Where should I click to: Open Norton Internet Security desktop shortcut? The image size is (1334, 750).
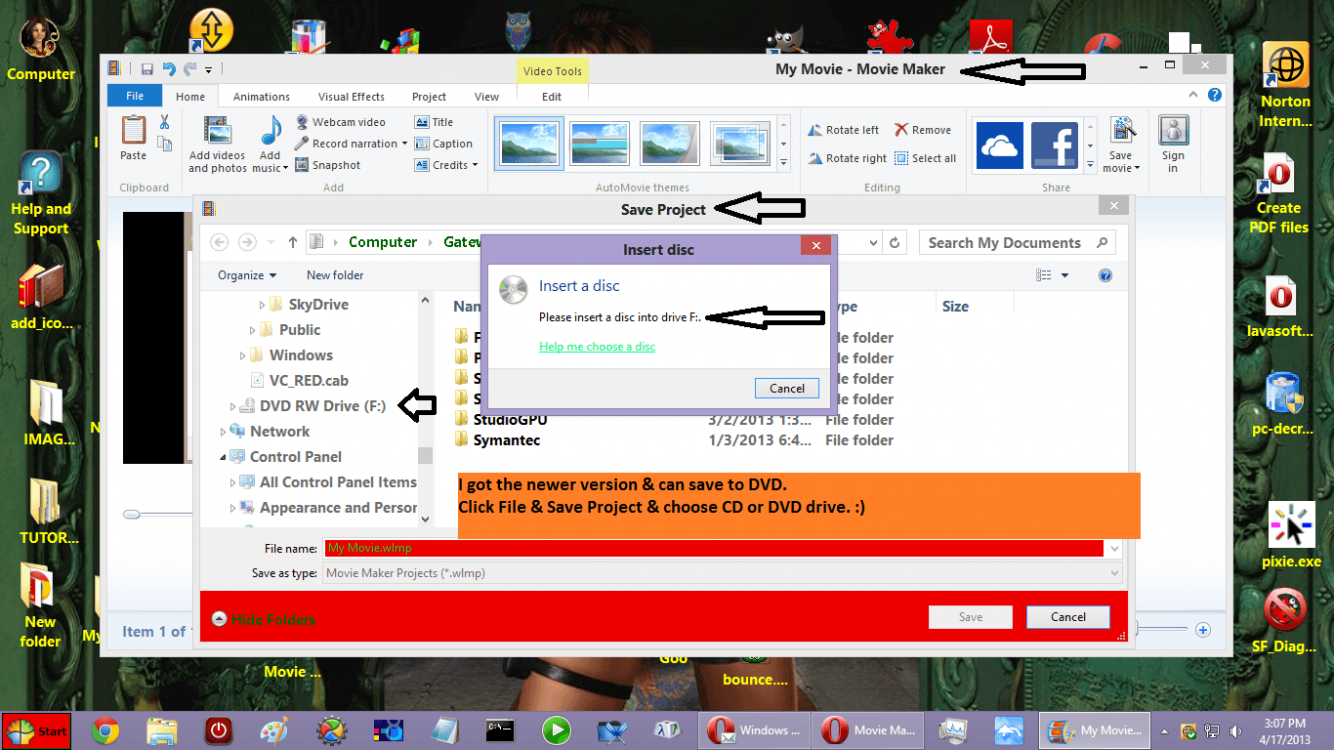click(x=1285, y=86)
